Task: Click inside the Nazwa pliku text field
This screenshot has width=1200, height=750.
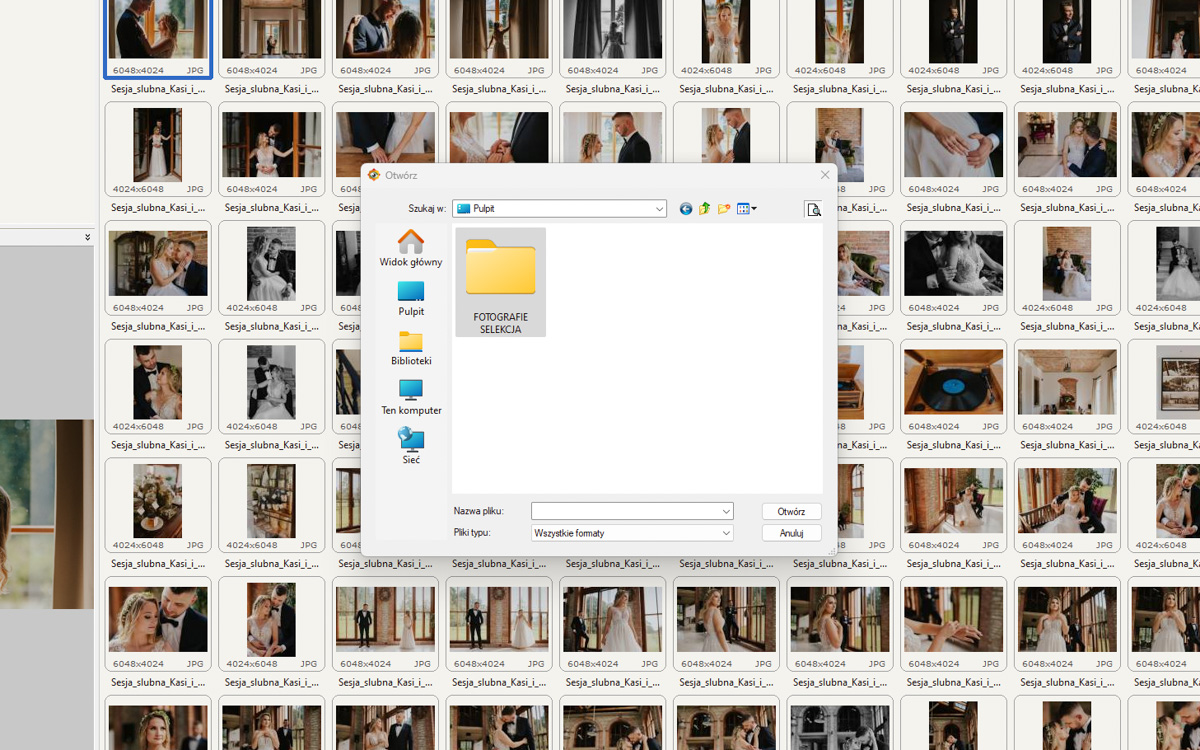Action: tap(625, 511)
